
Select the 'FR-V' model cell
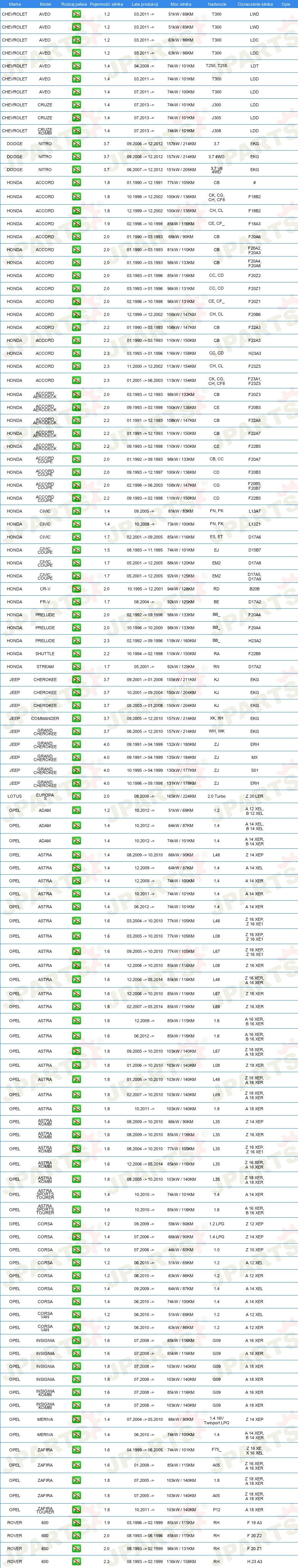point(45,602)
